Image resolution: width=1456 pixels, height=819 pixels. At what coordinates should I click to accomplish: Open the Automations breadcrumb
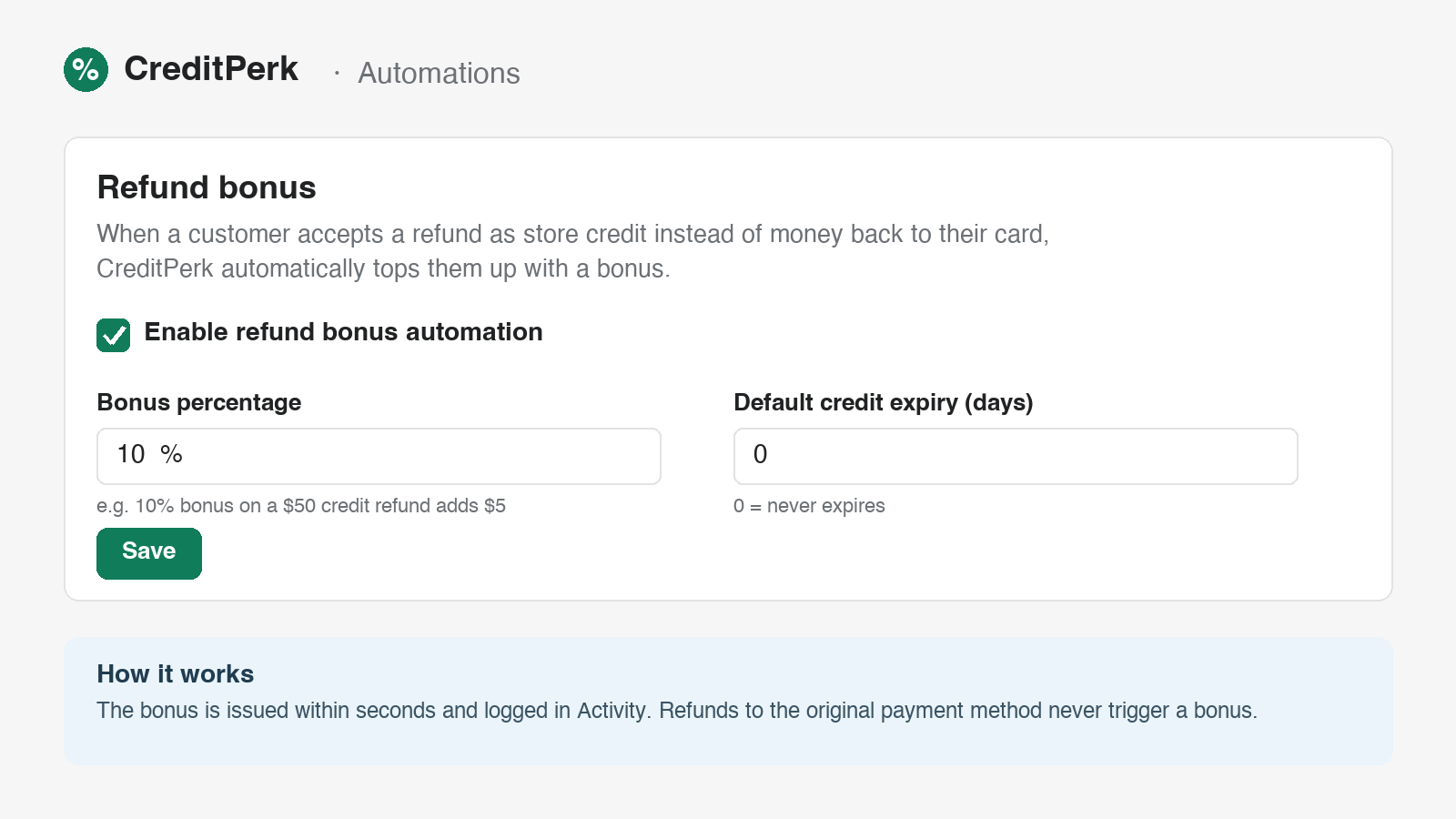tap(439, 73)
